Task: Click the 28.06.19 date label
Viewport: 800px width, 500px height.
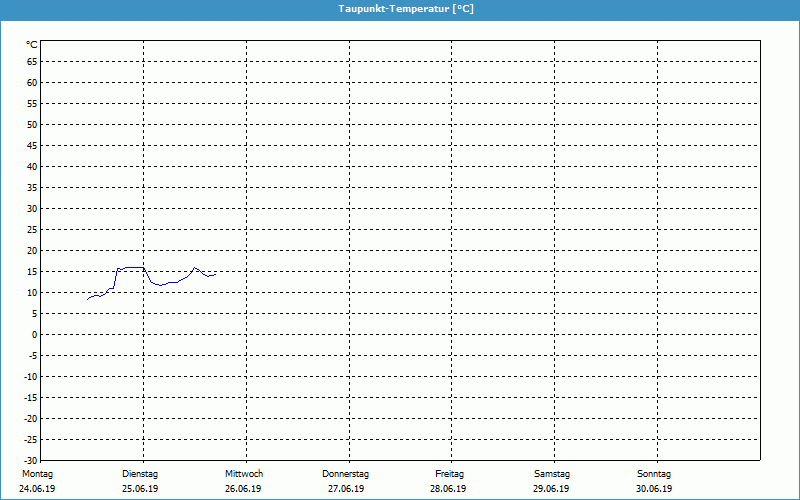Action: coord(448,489)
